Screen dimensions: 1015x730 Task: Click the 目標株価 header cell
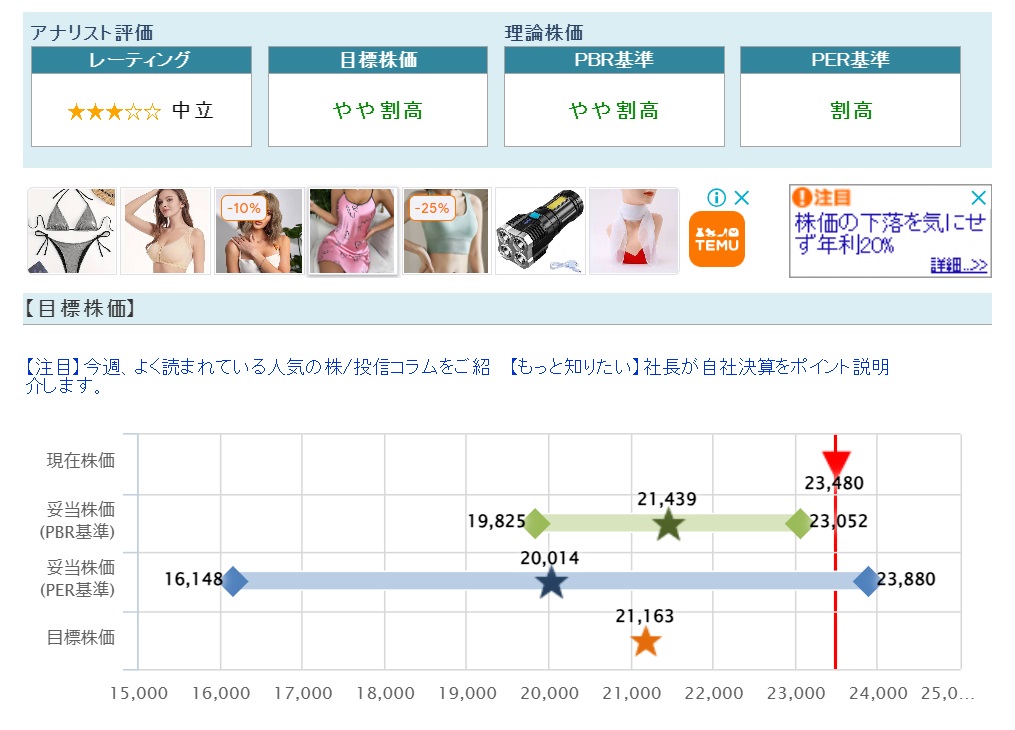point(378,60)
